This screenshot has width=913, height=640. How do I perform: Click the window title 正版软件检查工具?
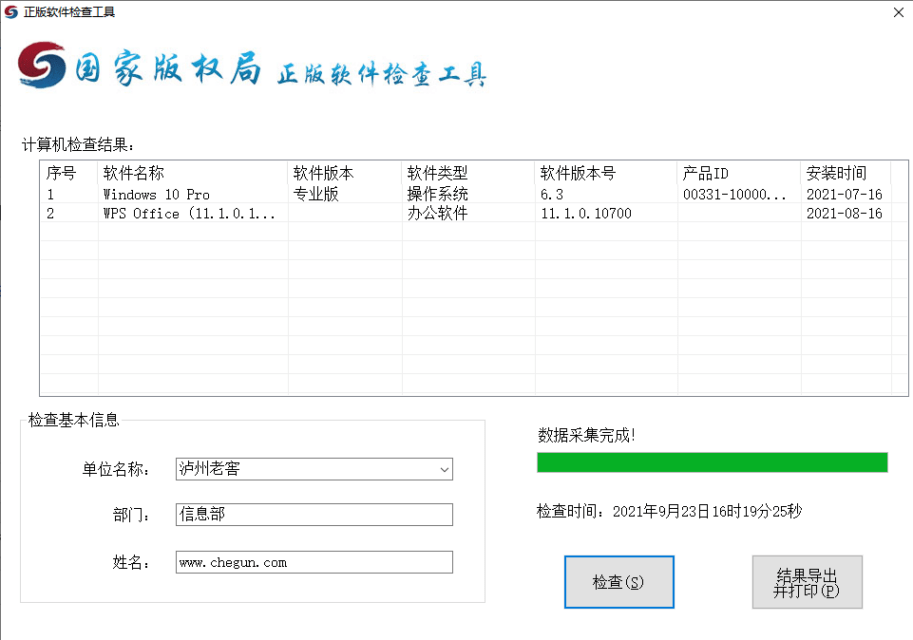tap(69, 12)
